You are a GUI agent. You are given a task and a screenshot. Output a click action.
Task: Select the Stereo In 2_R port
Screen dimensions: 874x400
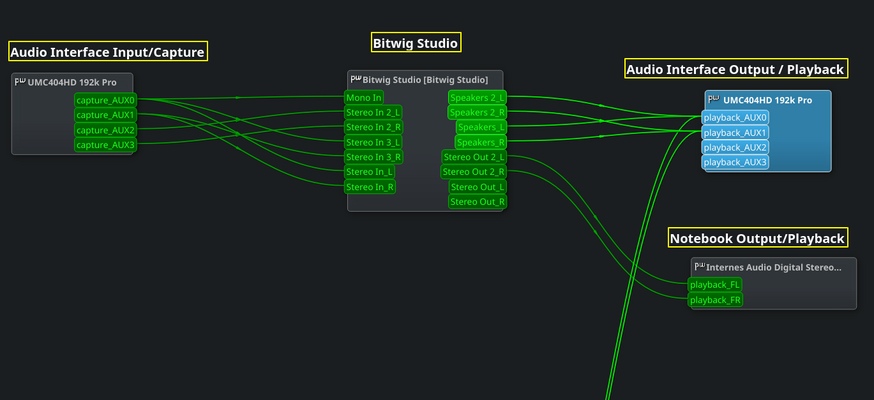(x=373, y=127)
